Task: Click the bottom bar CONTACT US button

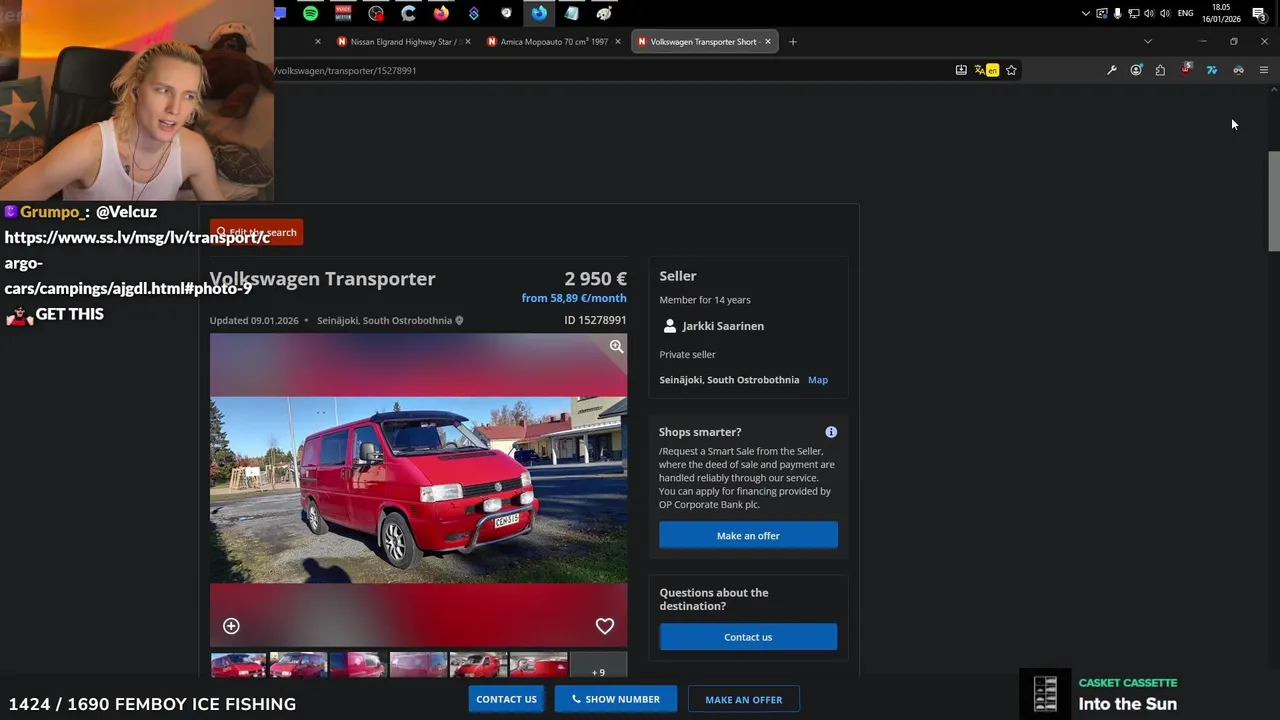Action: coord(506,699)
